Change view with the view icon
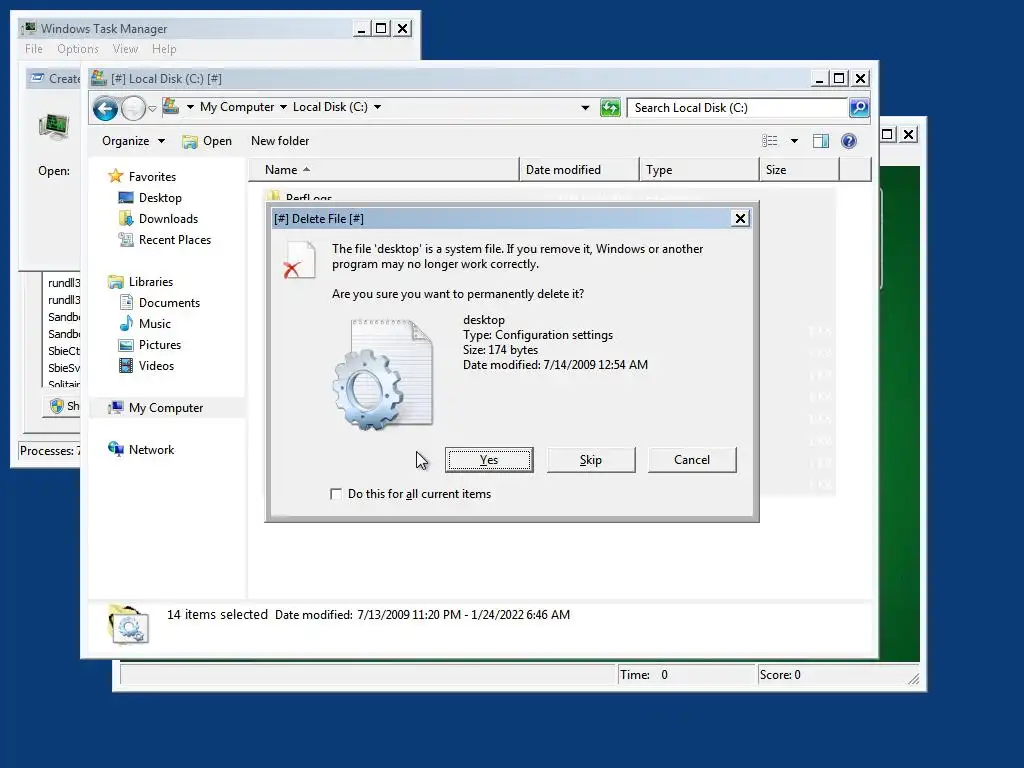Image resolution: width=1024 pixels, height=768 pixels. pyautogui.click(x=770, y=141)
